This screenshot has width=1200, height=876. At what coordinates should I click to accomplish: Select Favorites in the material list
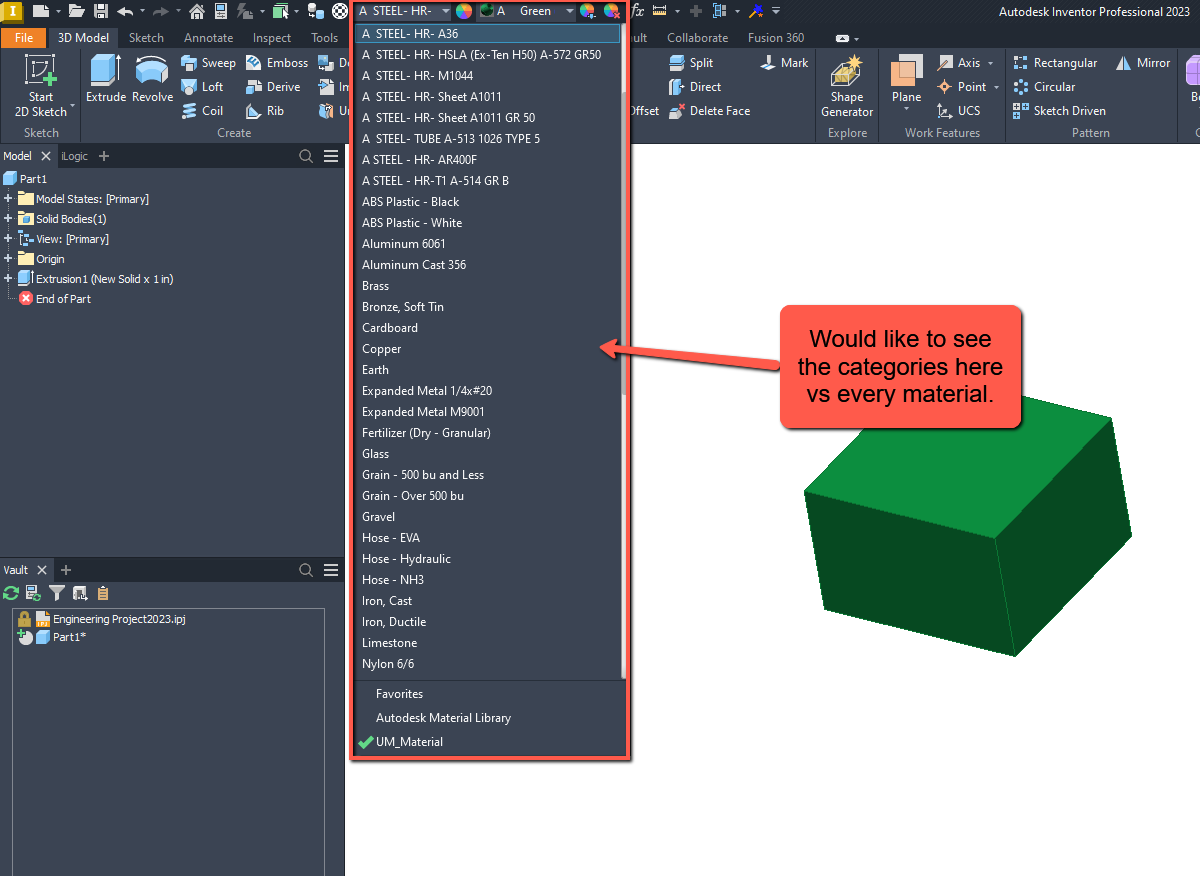398,693
